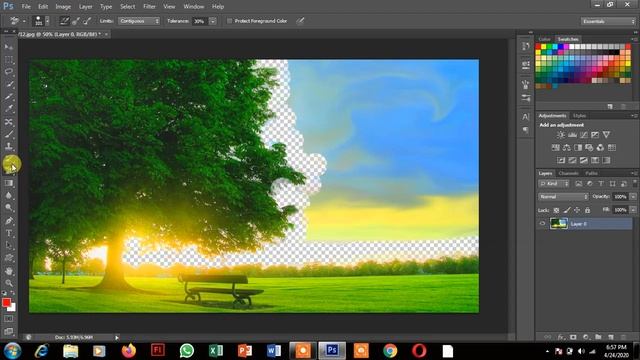This screenshot has height=360, width=640.
Task: Open the Filter menu
Action: click(149, 7)
